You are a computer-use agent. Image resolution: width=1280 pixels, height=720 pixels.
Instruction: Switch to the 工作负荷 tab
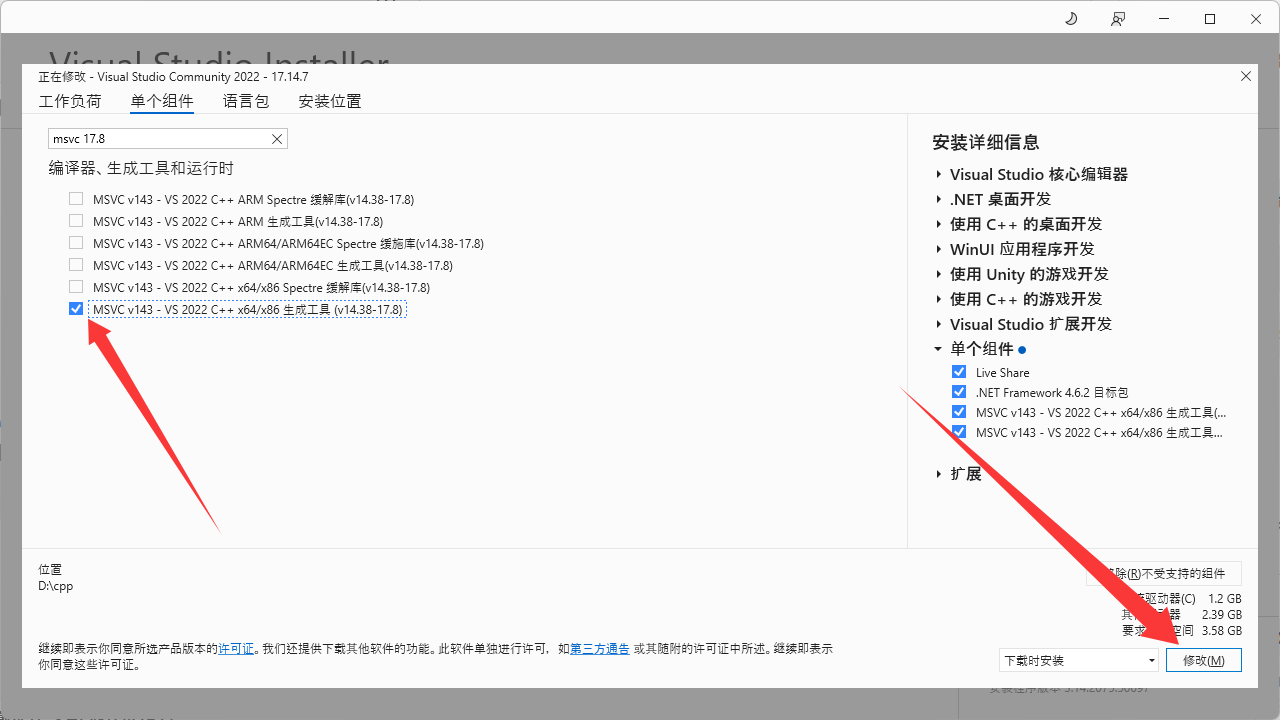70,101
